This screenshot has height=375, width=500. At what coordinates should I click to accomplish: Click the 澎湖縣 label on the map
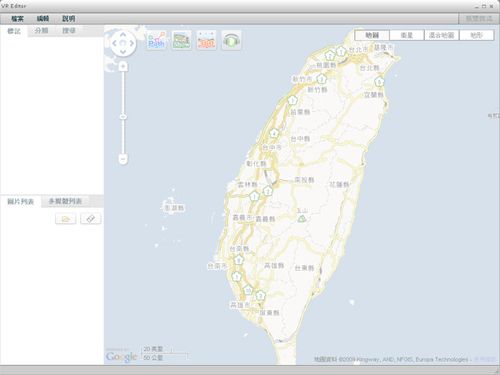tap(174, 208)
